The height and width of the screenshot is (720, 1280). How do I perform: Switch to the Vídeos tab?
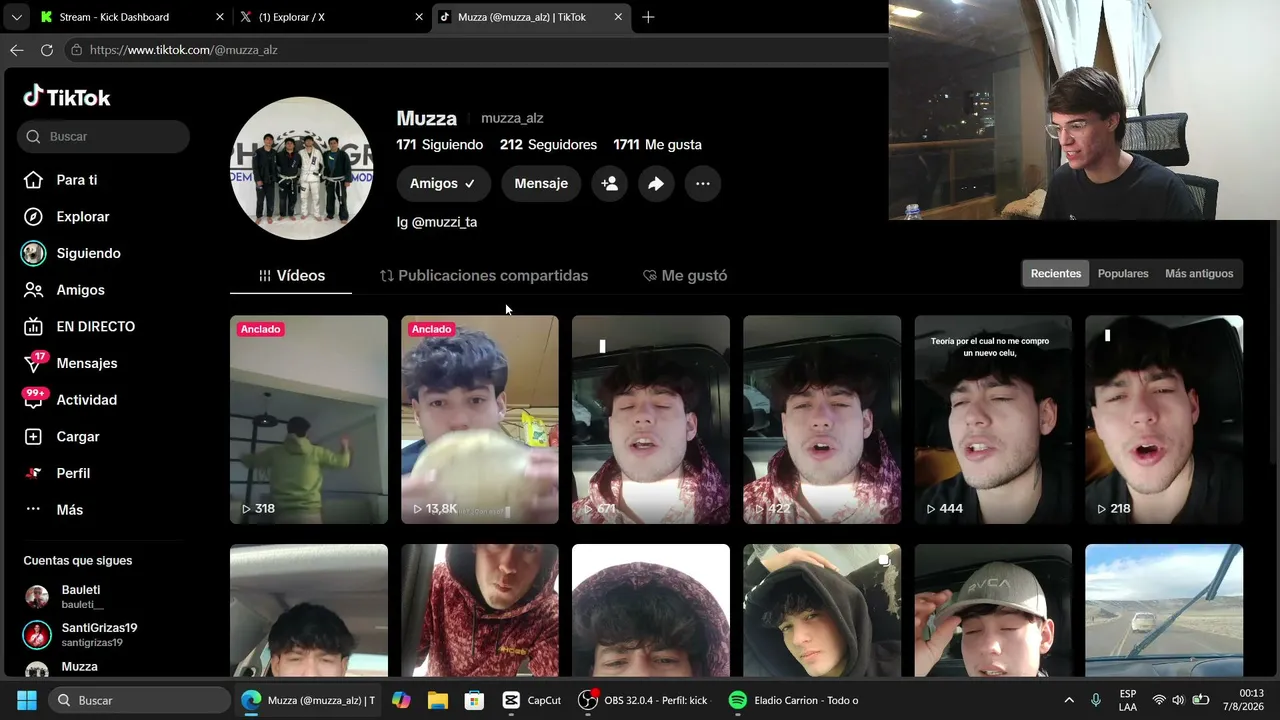[x=291, y=276]
